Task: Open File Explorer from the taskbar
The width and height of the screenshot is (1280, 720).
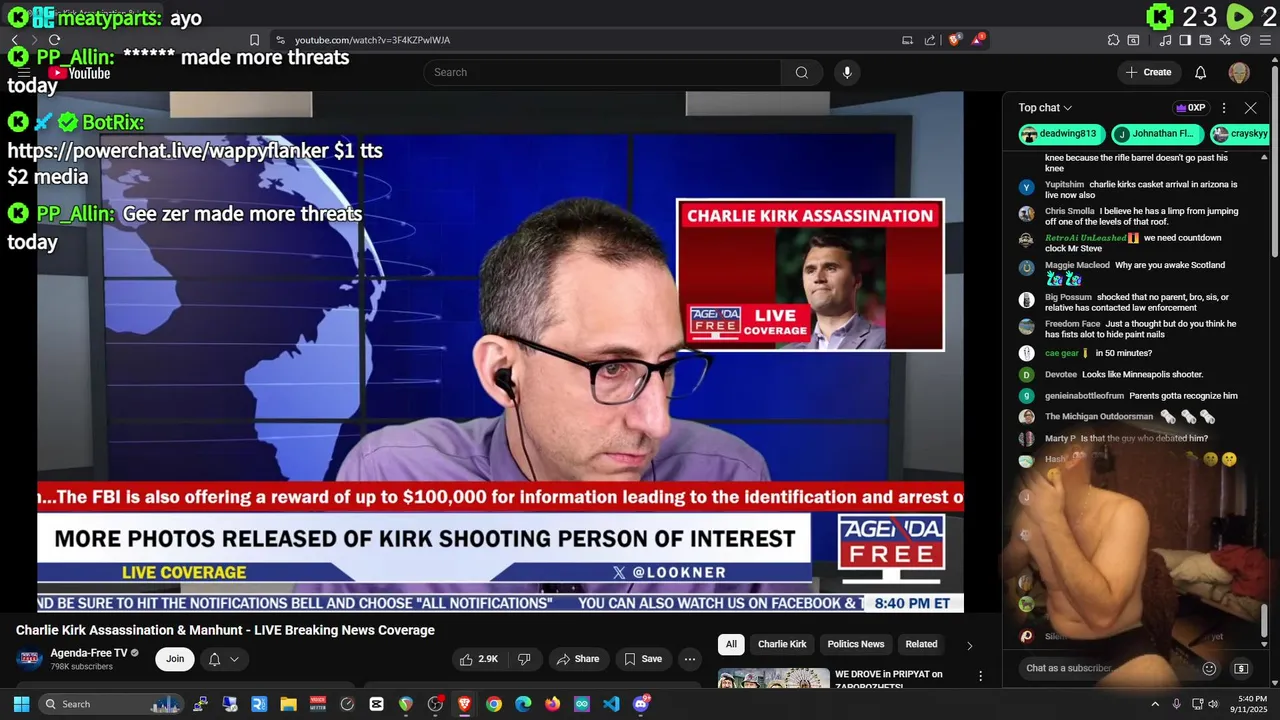Action: [288, 704]
